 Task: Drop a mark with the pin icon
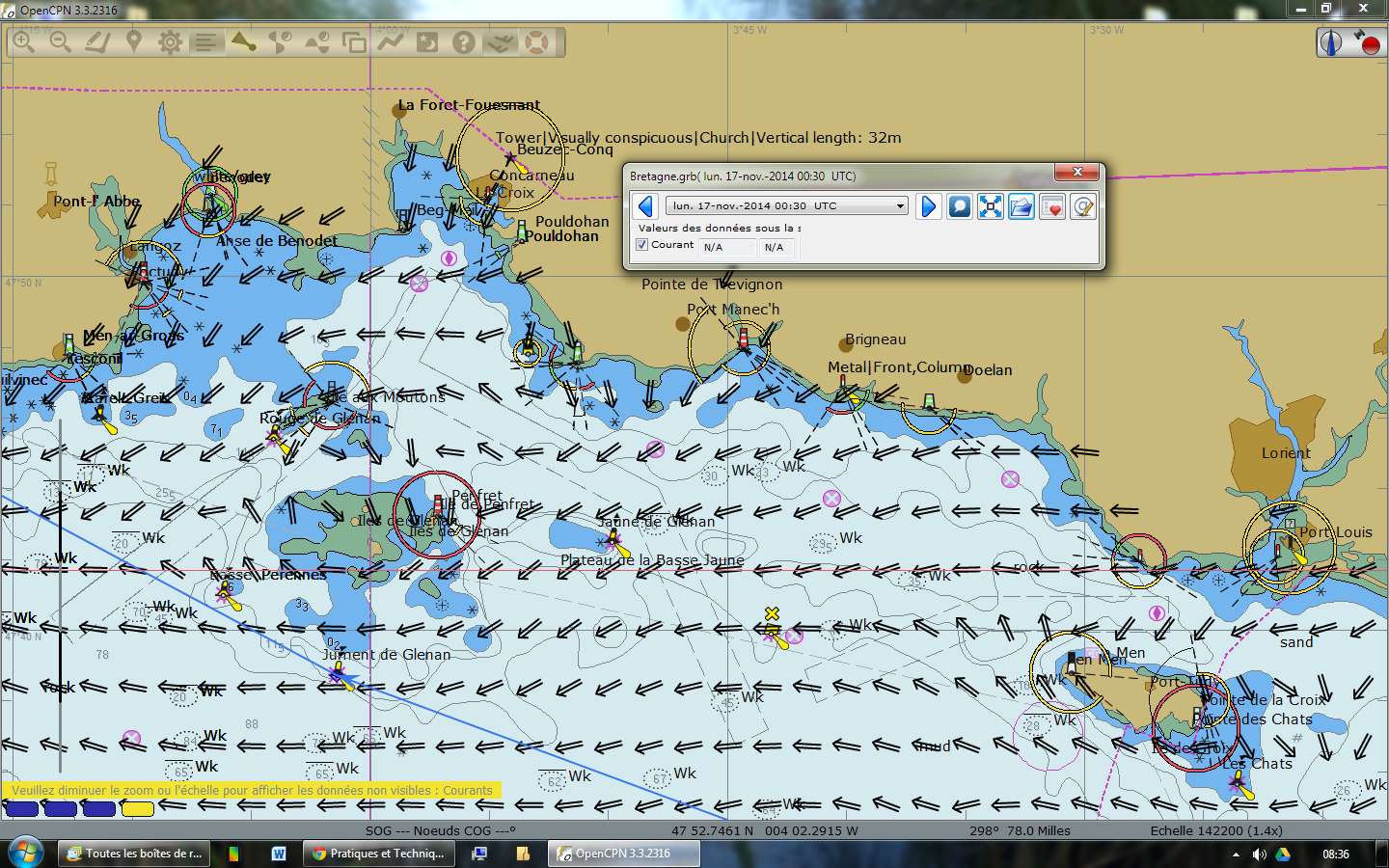(134, 42)
